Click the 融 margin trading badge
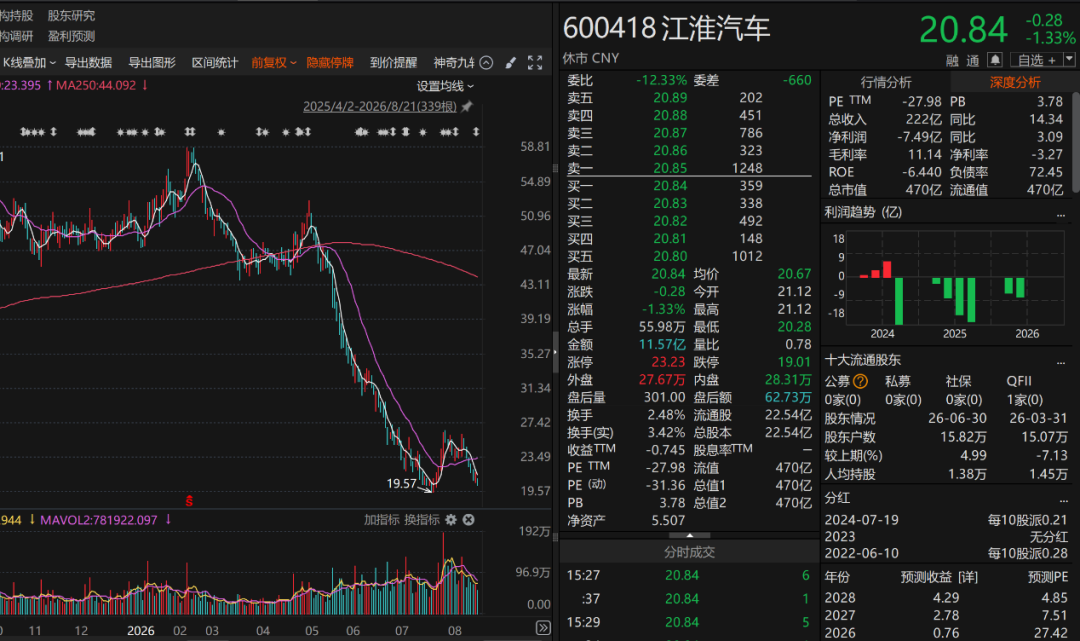The height and width of the screenshot is (641, 1080). 952,61
